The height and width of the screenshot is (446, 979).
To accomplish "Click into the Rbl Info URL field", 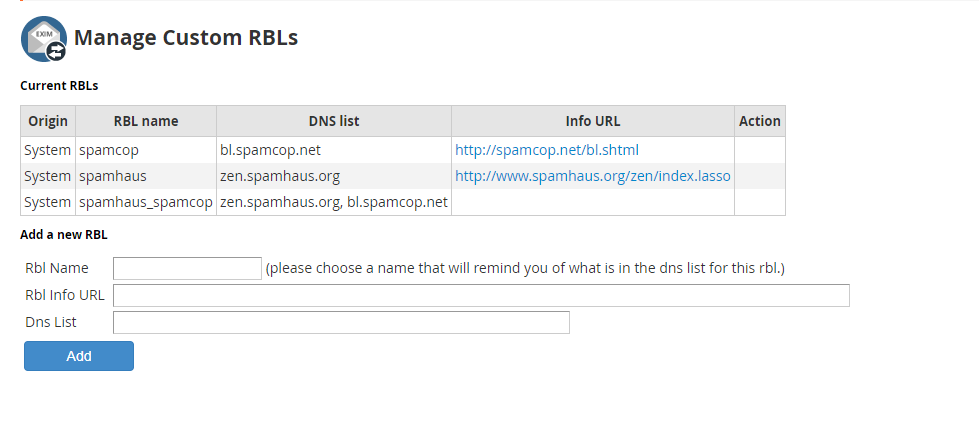I will click(x=481, y=295).
